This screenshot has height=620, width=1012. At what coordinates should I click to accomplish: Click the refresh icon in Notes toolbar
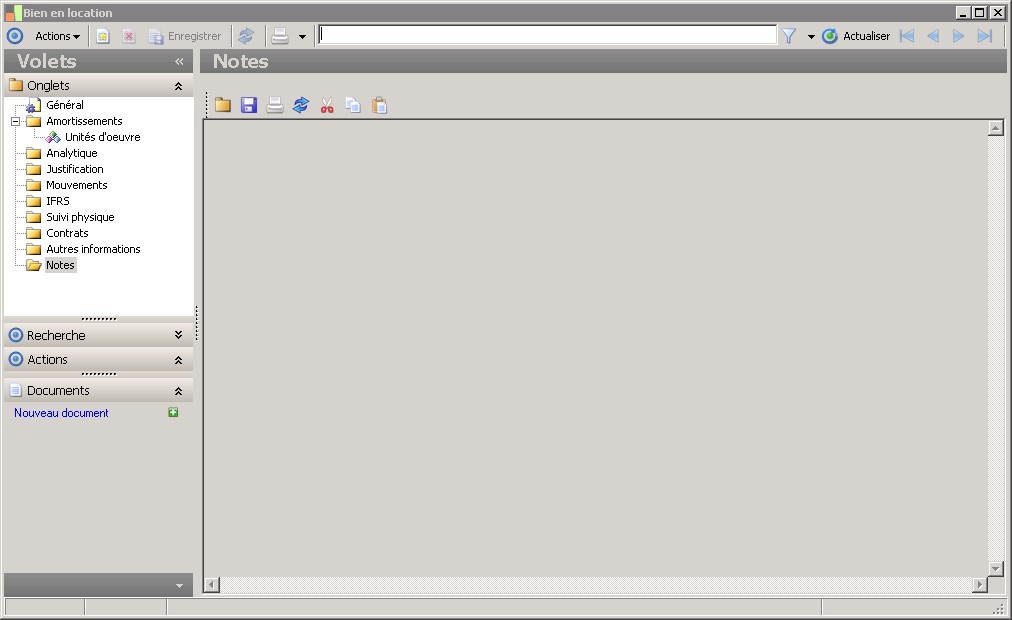[x=301, y=105]
